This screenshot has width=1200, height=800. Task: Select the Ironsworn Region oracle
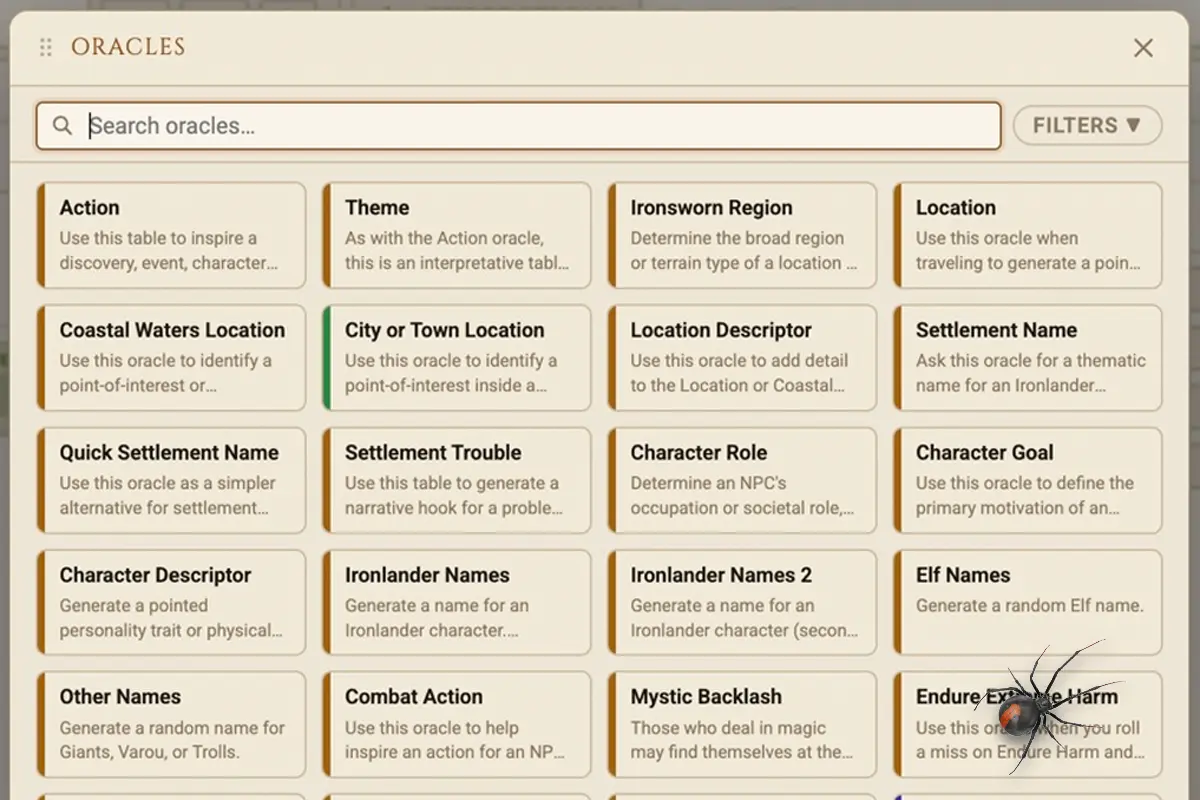point(742,235)
